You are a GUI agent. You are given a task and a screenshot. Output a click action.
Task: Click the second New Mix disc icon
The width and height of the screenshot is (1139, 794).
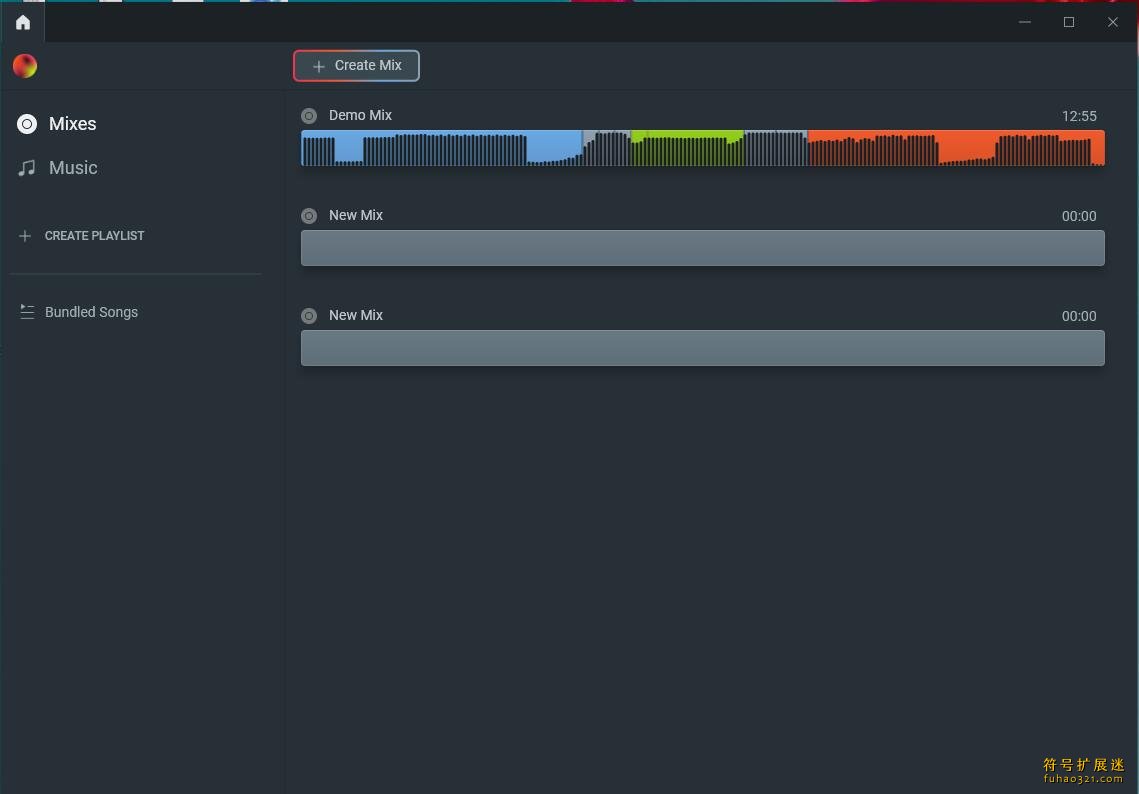(309, 316)
